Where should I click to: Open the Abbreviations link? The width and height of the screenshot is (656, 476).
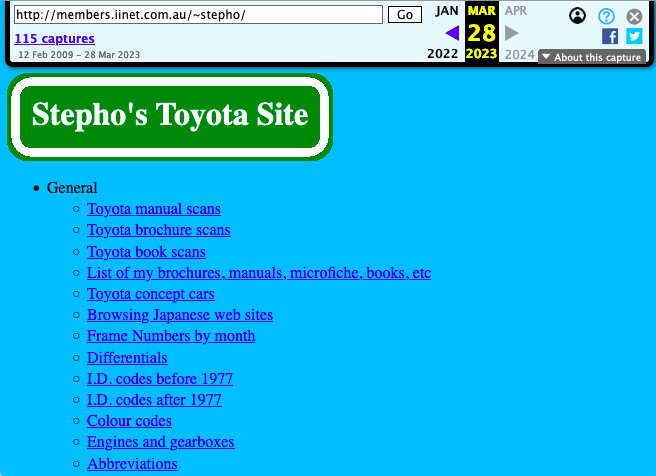point(132,464)
